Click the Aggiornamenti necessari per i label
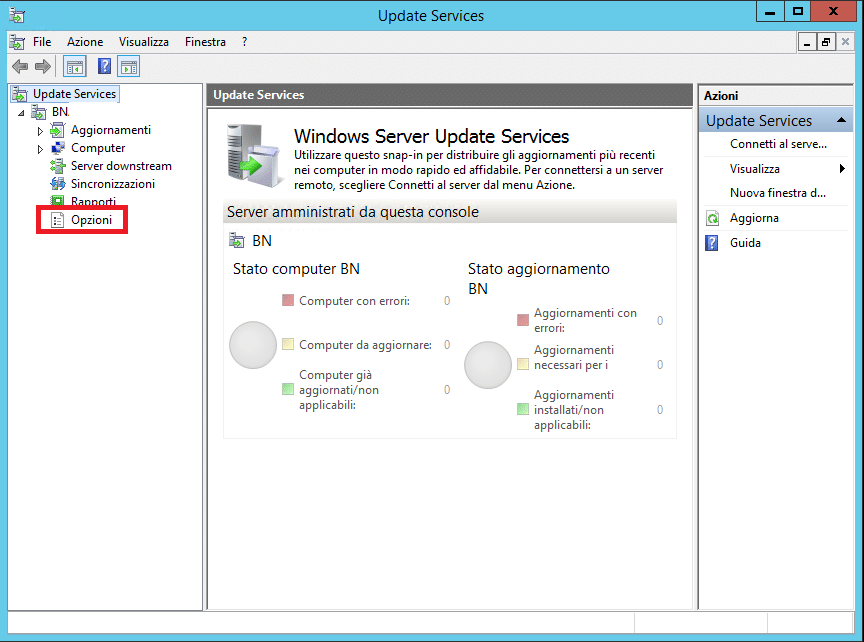Viewport: 864px width, 642px height. pyautogui.click(x=574, y=358)
